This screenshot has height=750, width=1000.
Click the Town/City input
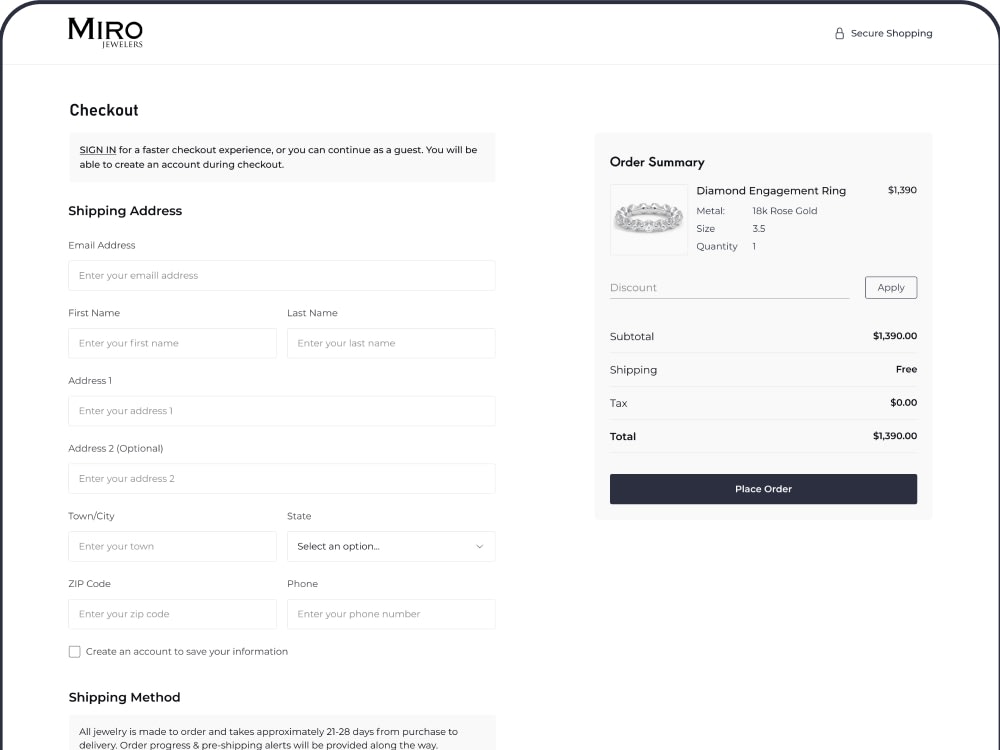(x=172, y=547)
